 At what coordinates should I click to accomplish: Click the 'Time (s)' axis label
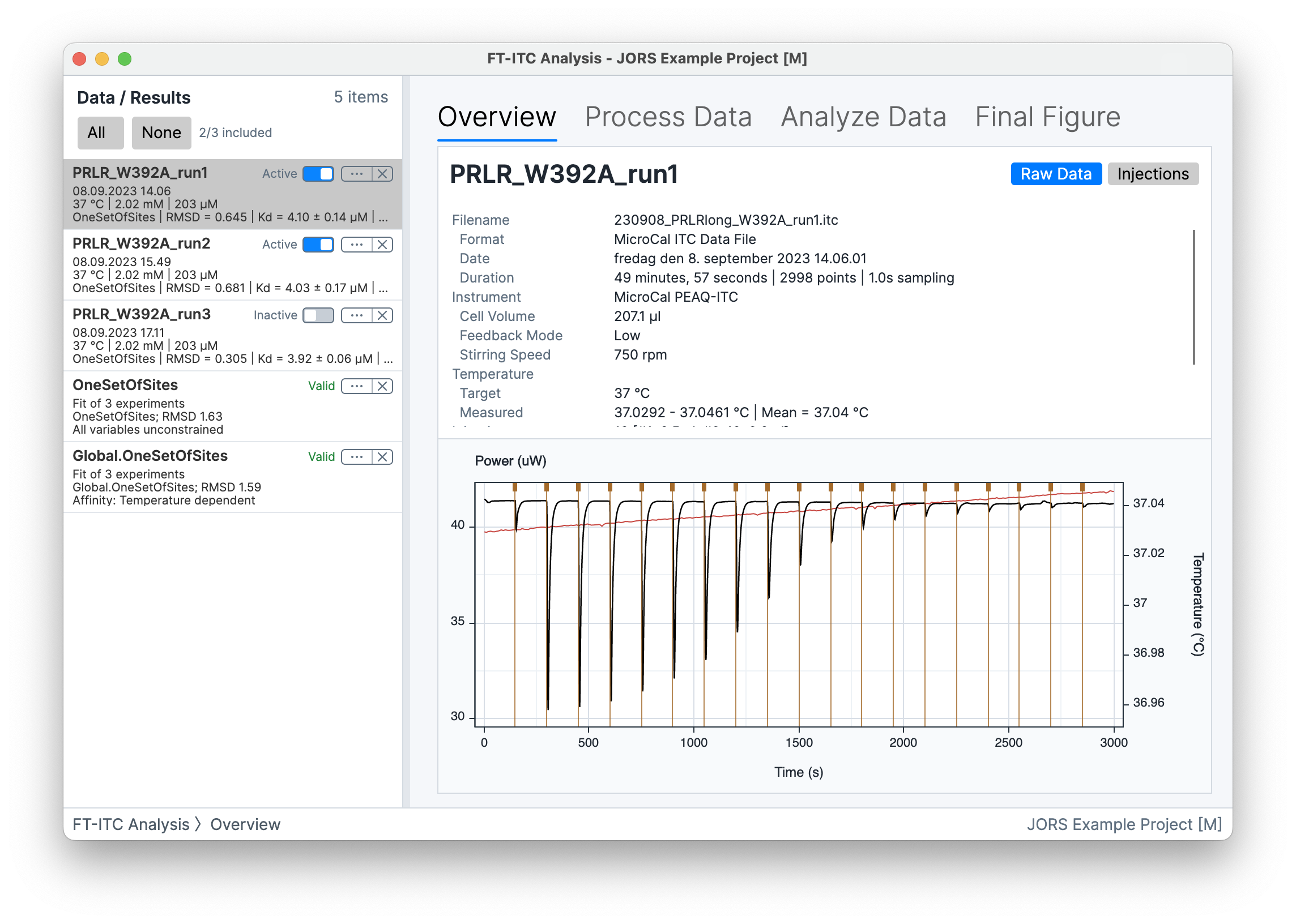tap(799, 772)
